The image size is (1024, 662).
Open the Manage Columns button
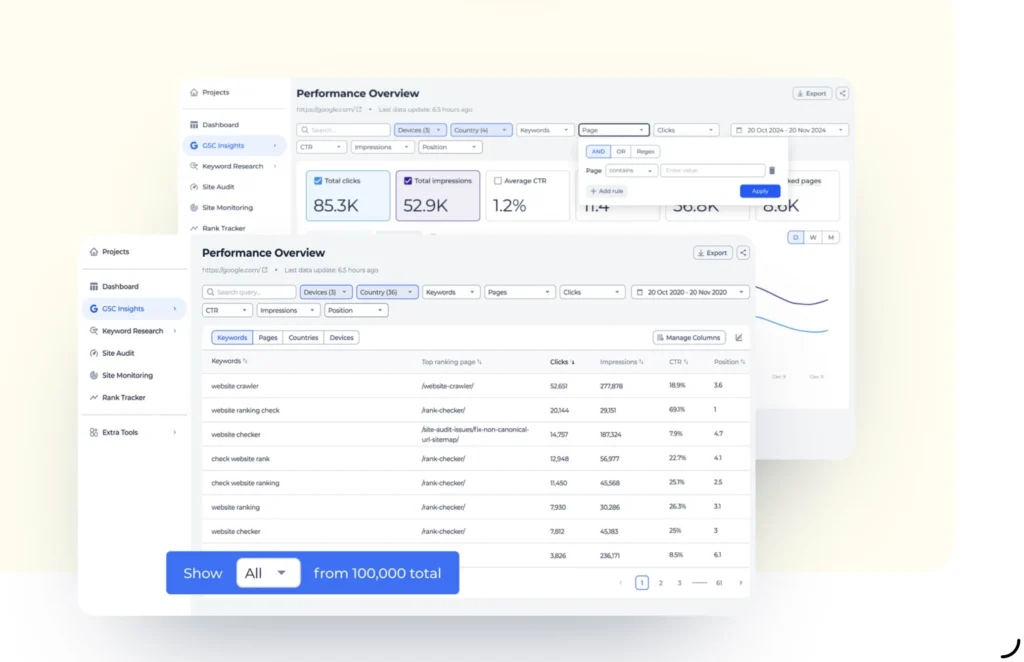(x=689, y=338)
